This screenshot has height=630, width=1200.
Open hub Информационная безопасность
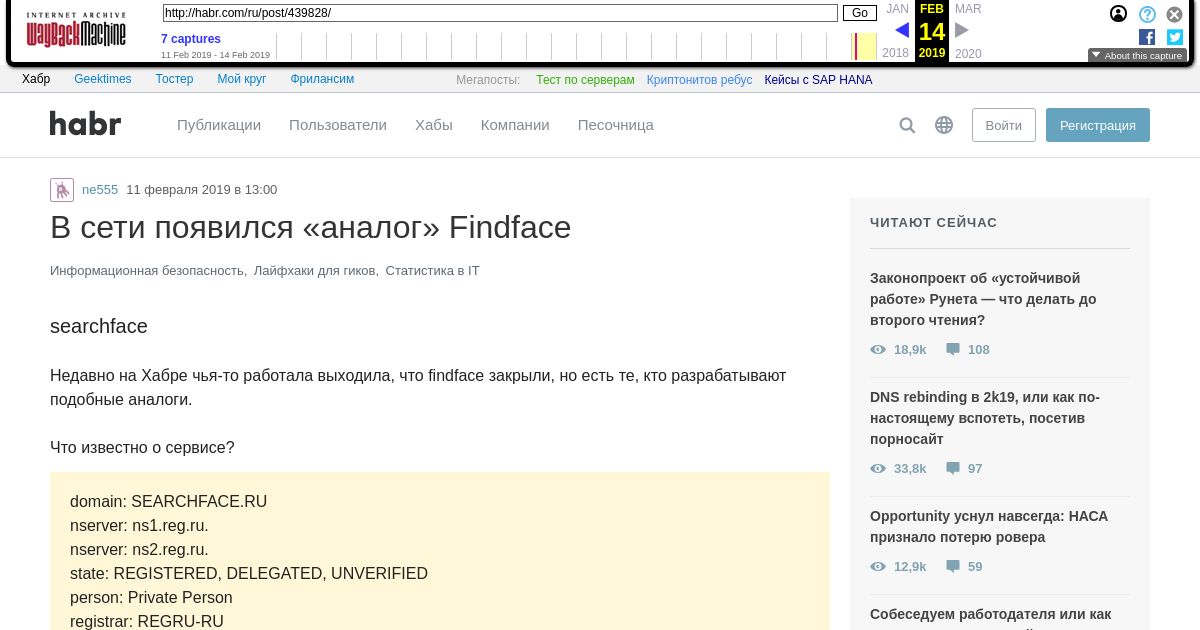[148, 271]
